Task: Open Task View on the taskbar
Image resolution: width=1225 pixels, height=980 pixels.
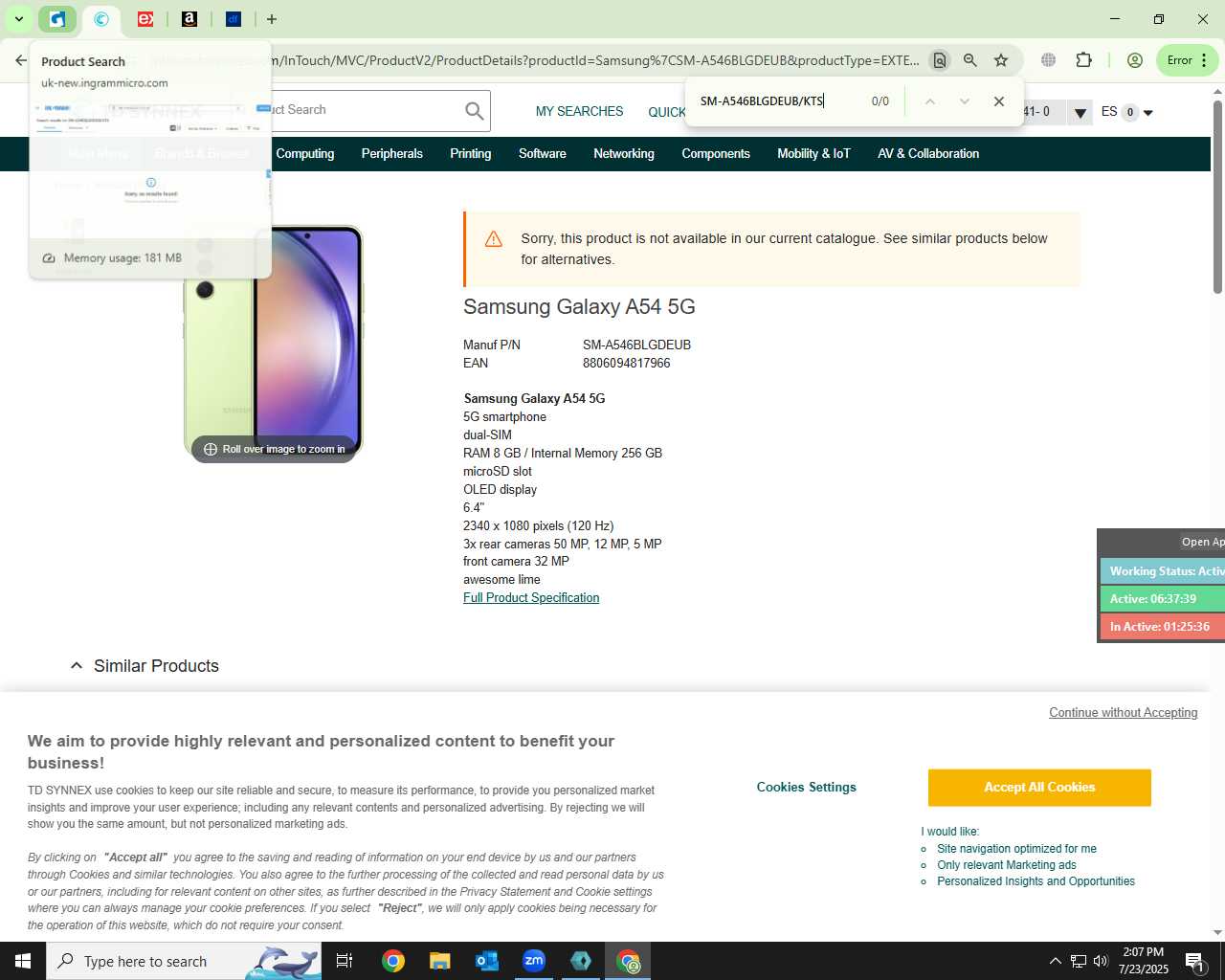Action: [x=345, y=961]
